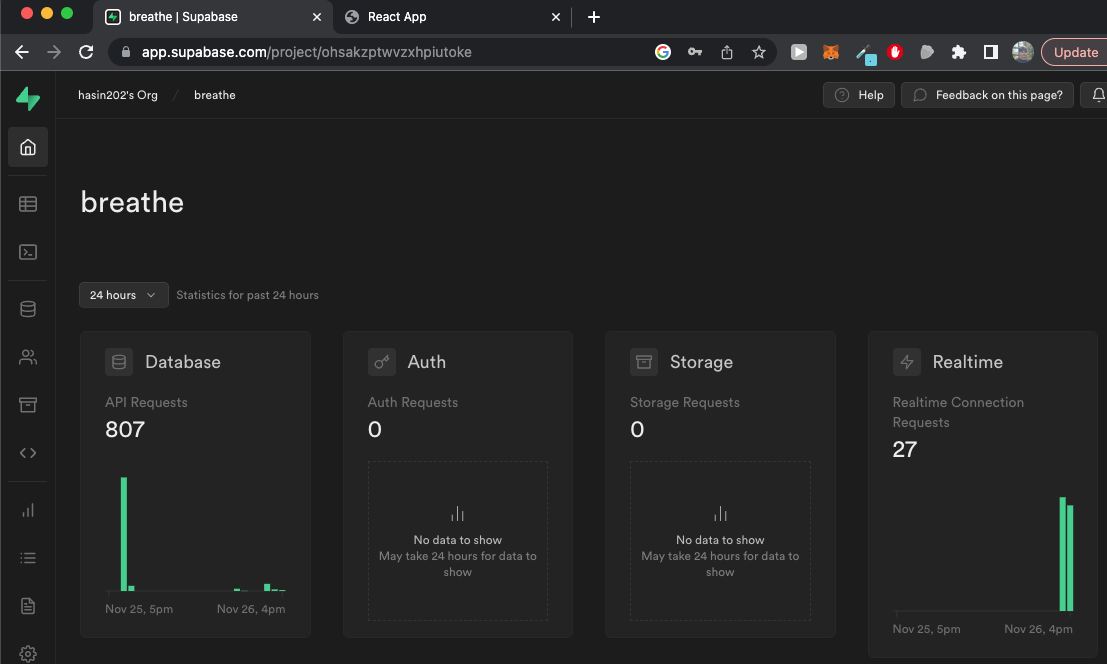Click the browser address bar

pyautogui.click(x=380, y=52)
